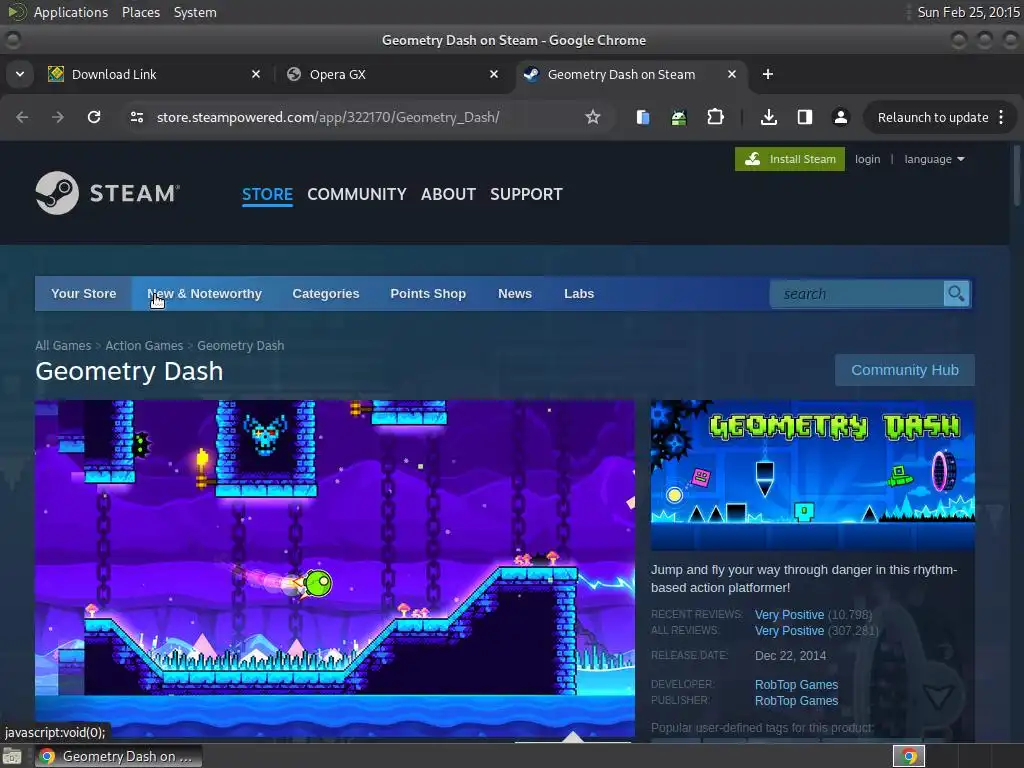Click the All Games breadcrumb
Screen dimensions: 1024x768
pyautogui.click(x=63, y=345)
